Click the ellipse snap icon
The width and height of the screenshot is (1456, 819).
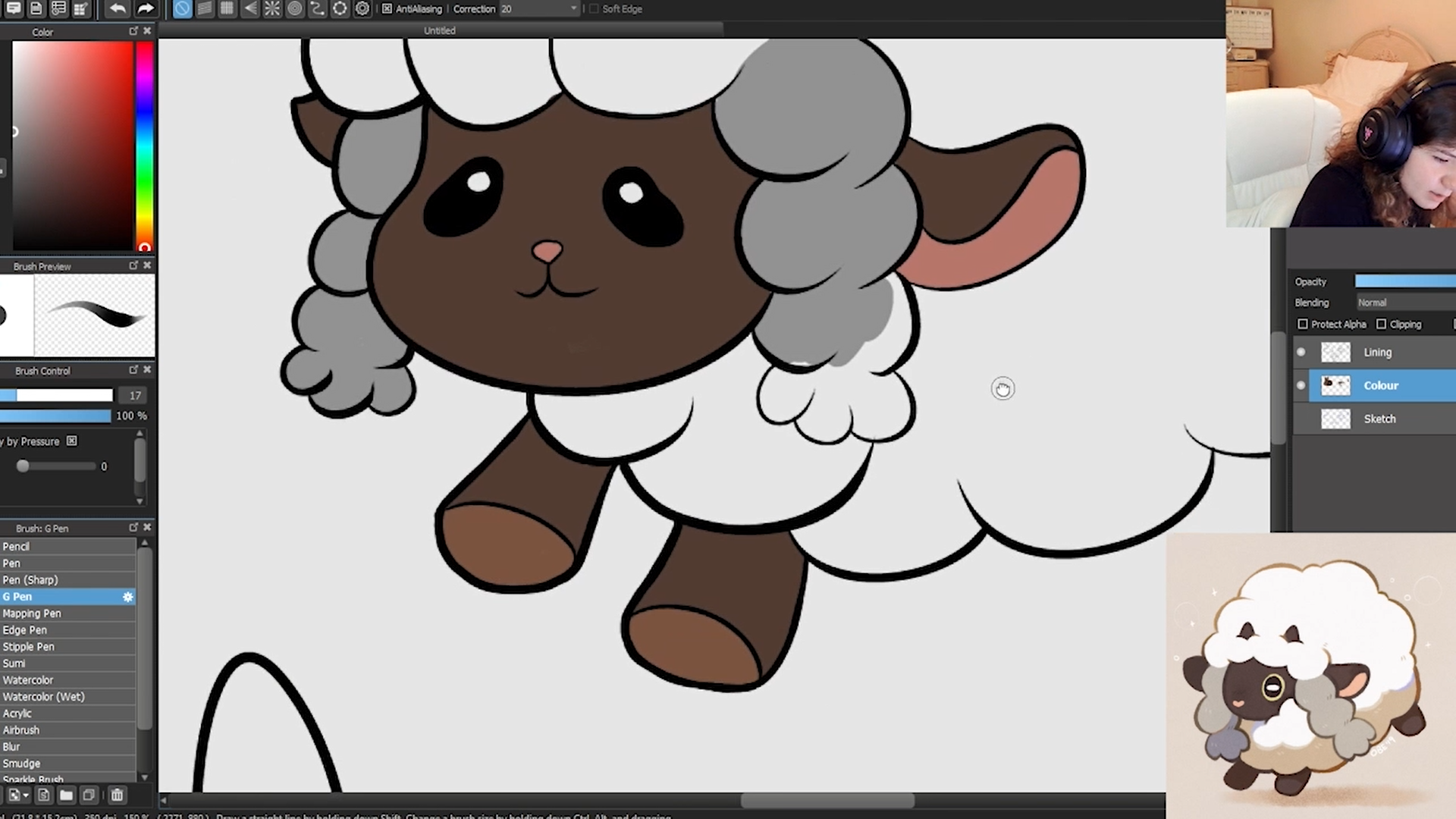tap(340, 8)
